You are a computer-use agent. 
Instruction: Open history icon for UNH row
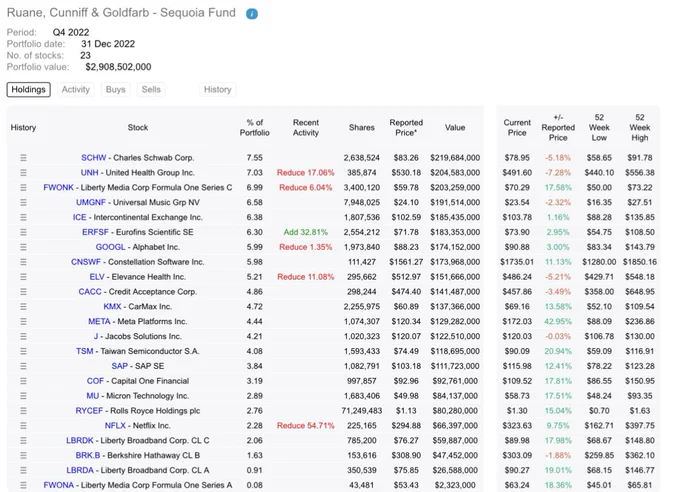coord(23,173)
